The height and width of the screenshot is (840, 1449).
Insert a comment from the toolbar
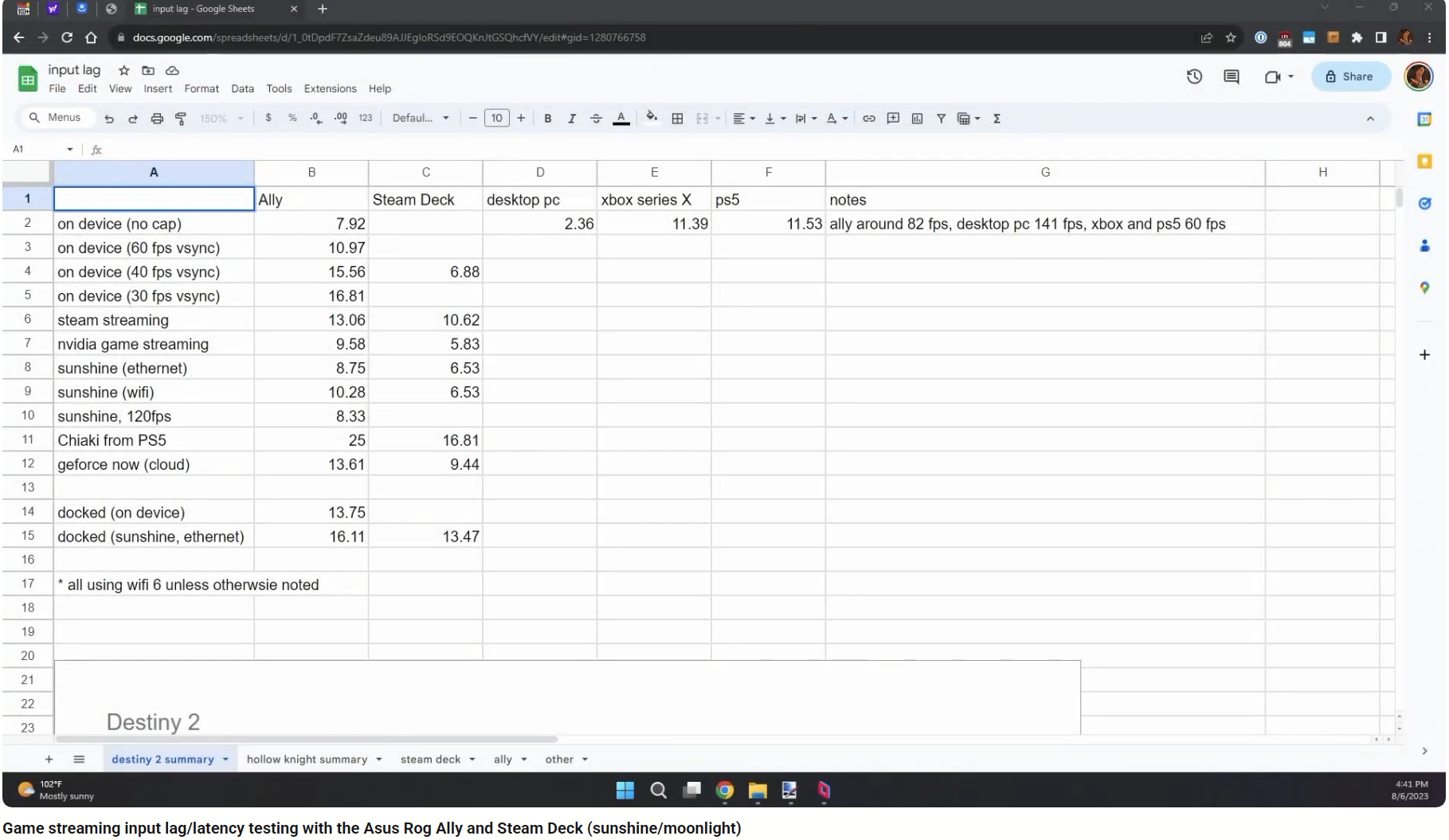tap(893, 119)
